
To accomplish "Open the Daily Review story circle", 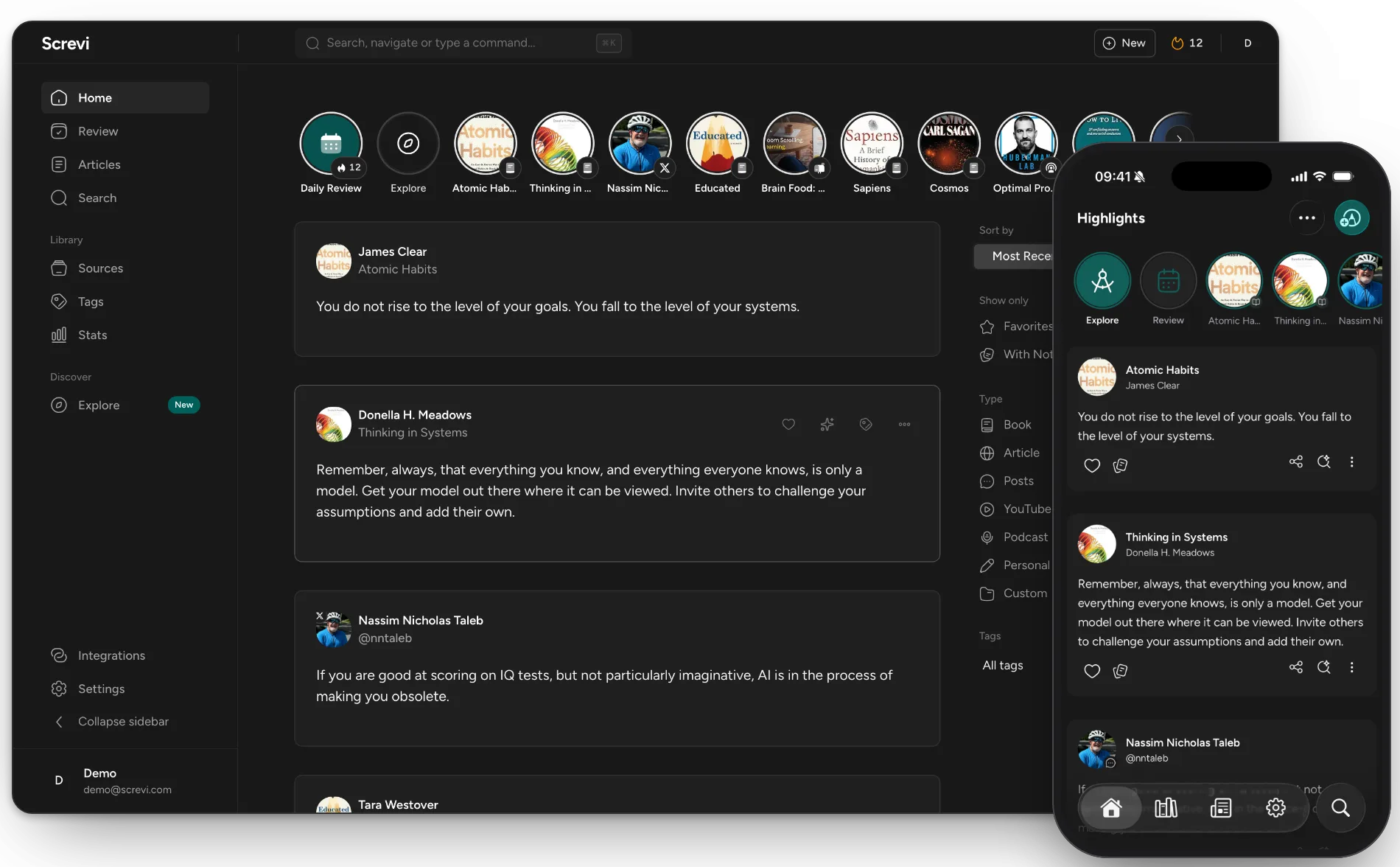I will coord(331,143).
